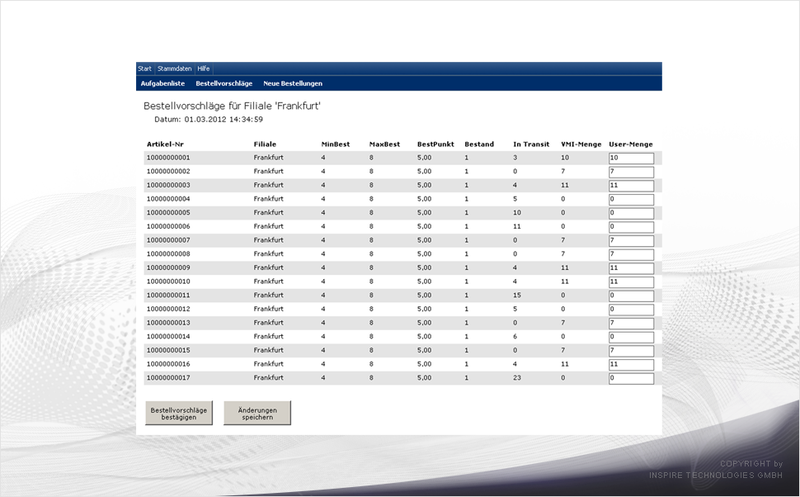The image size is (800, 497).
Task: Edit User-Menge field for article 10000000004
Action: pyautogui.click(x=631, y=200)
